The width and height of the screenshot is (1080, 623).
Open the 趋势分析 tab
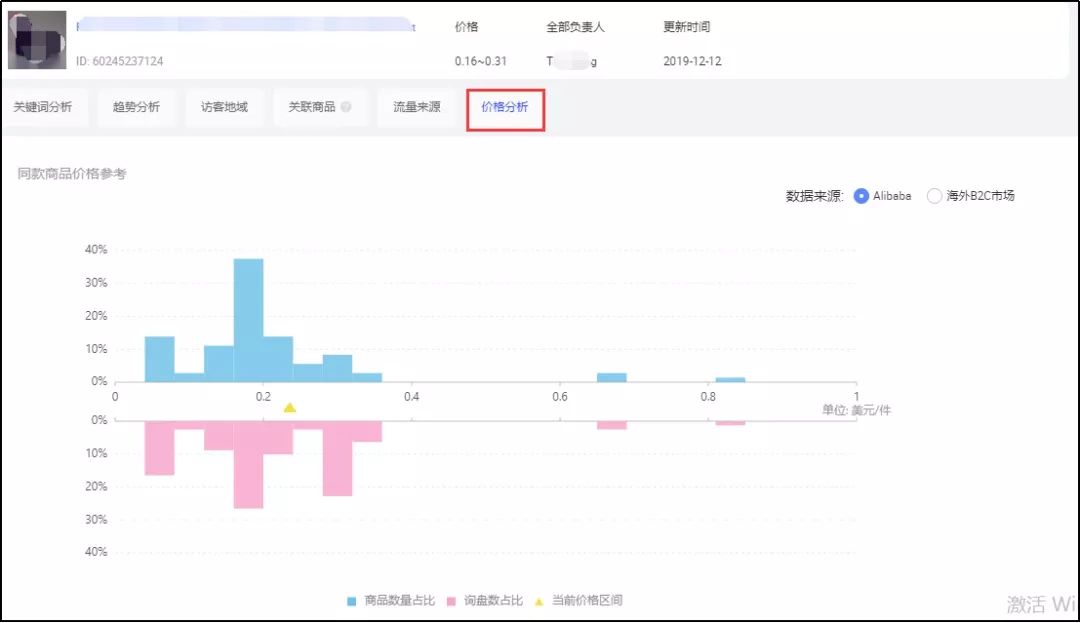137,108
